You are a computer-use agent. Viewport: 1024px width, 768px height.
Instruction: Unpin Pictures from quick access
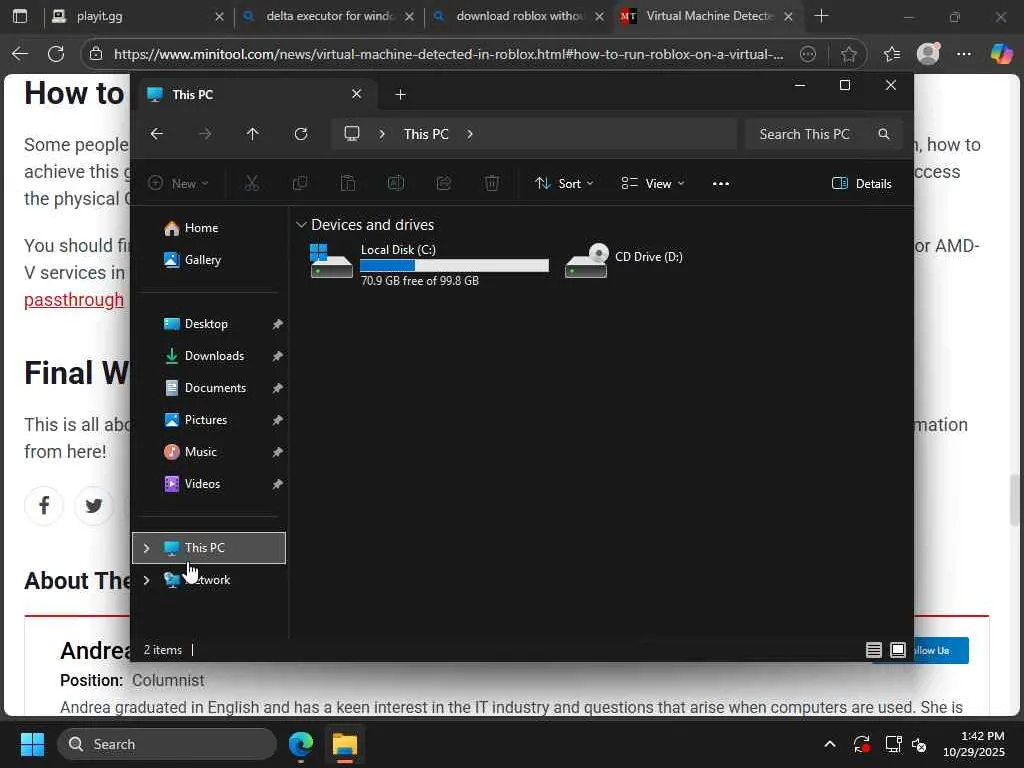[278, 420]
